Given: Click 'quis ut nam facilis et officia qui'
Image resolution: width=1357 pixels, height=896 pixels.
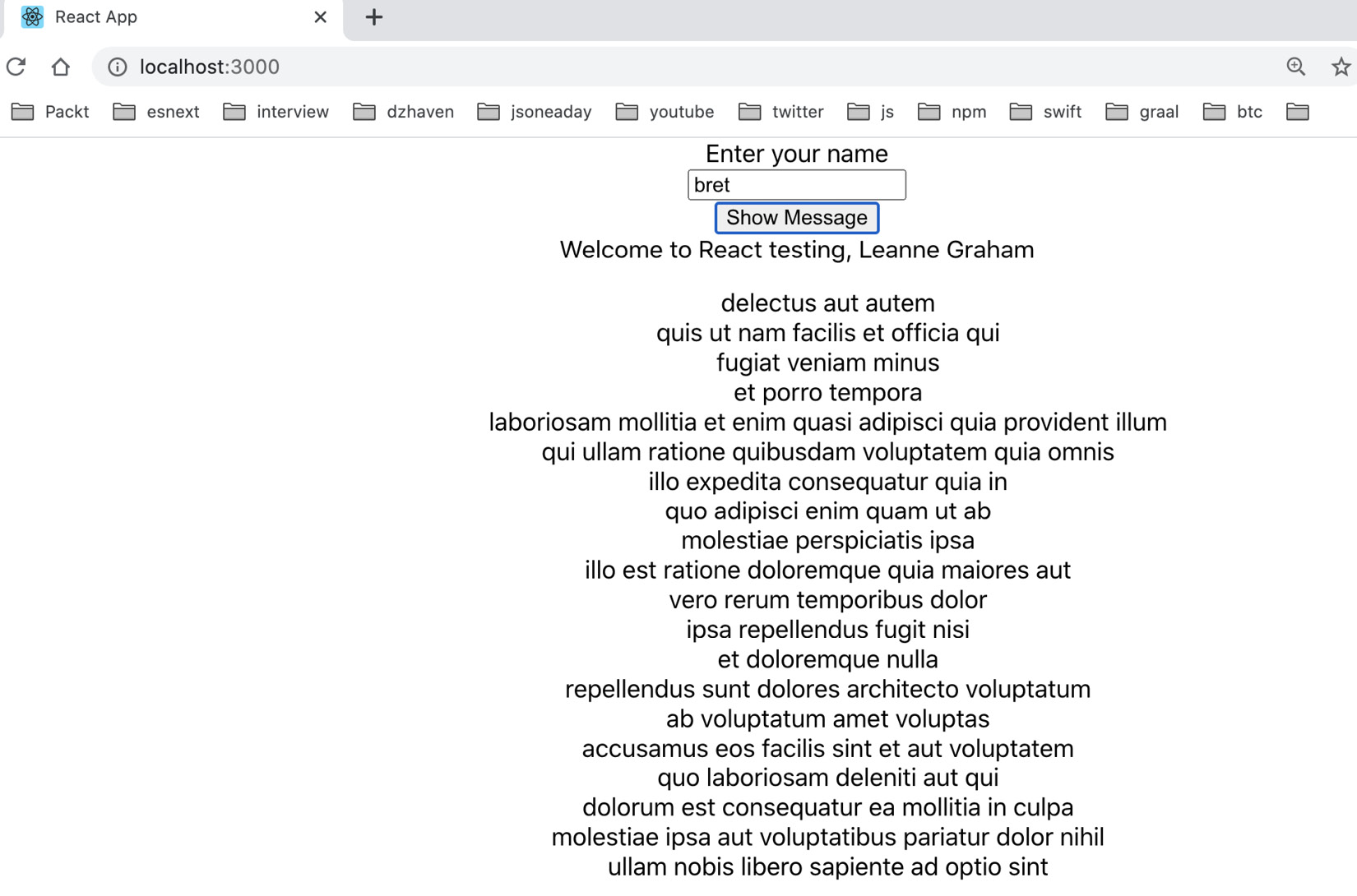Looking at the screenshot, I should coord(828,333).
